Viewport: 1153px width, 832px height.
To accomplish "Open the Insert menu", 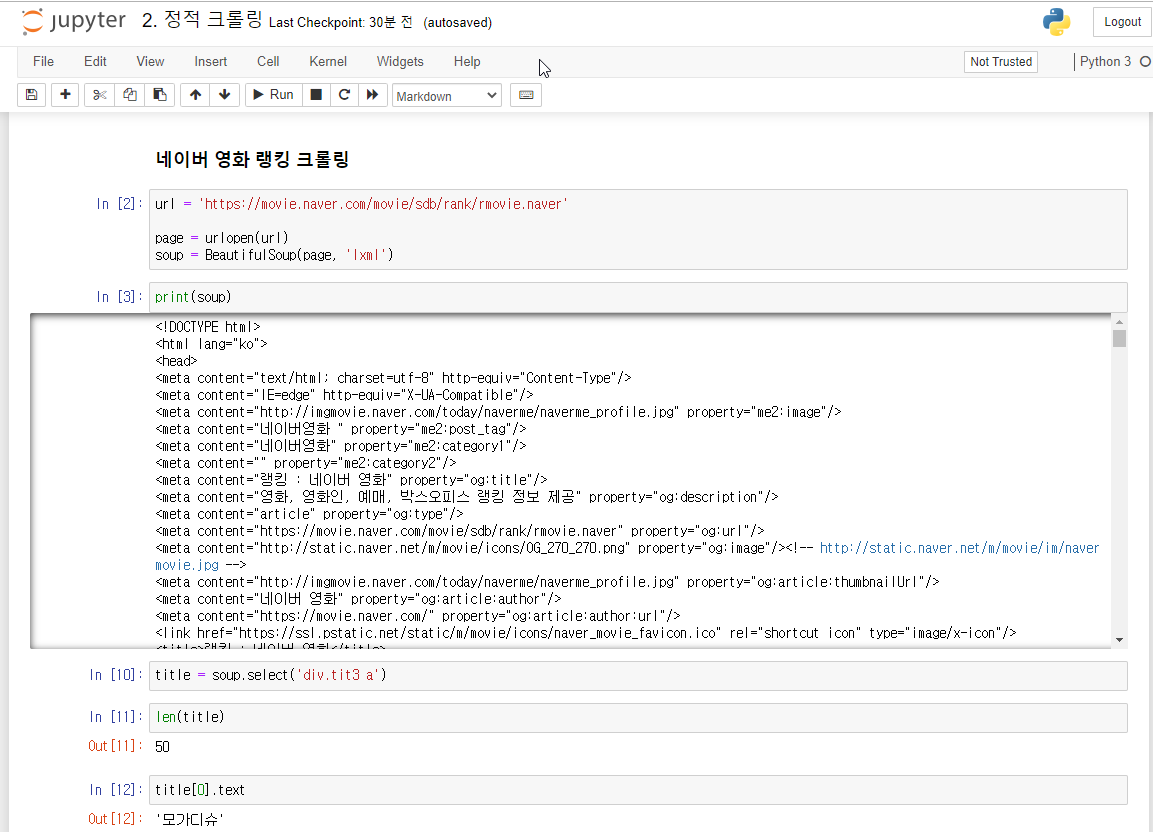I will 210,62.
